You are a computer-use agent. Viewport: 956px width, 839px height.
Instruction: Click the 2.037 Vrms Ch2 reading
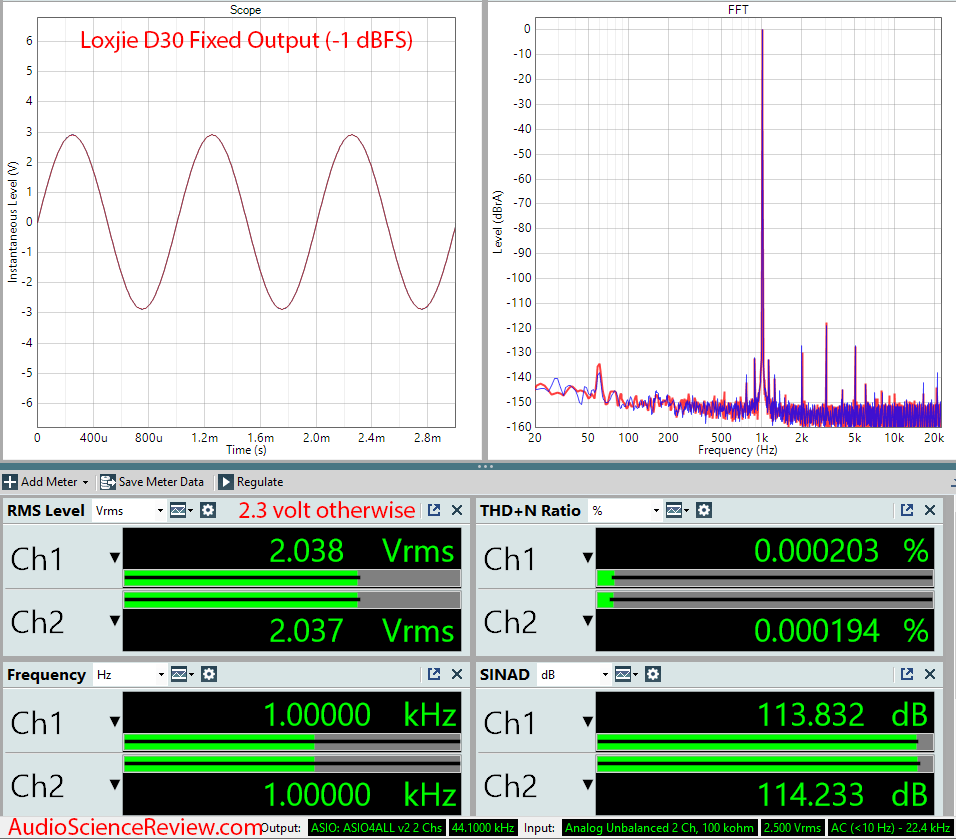[362, 630]
